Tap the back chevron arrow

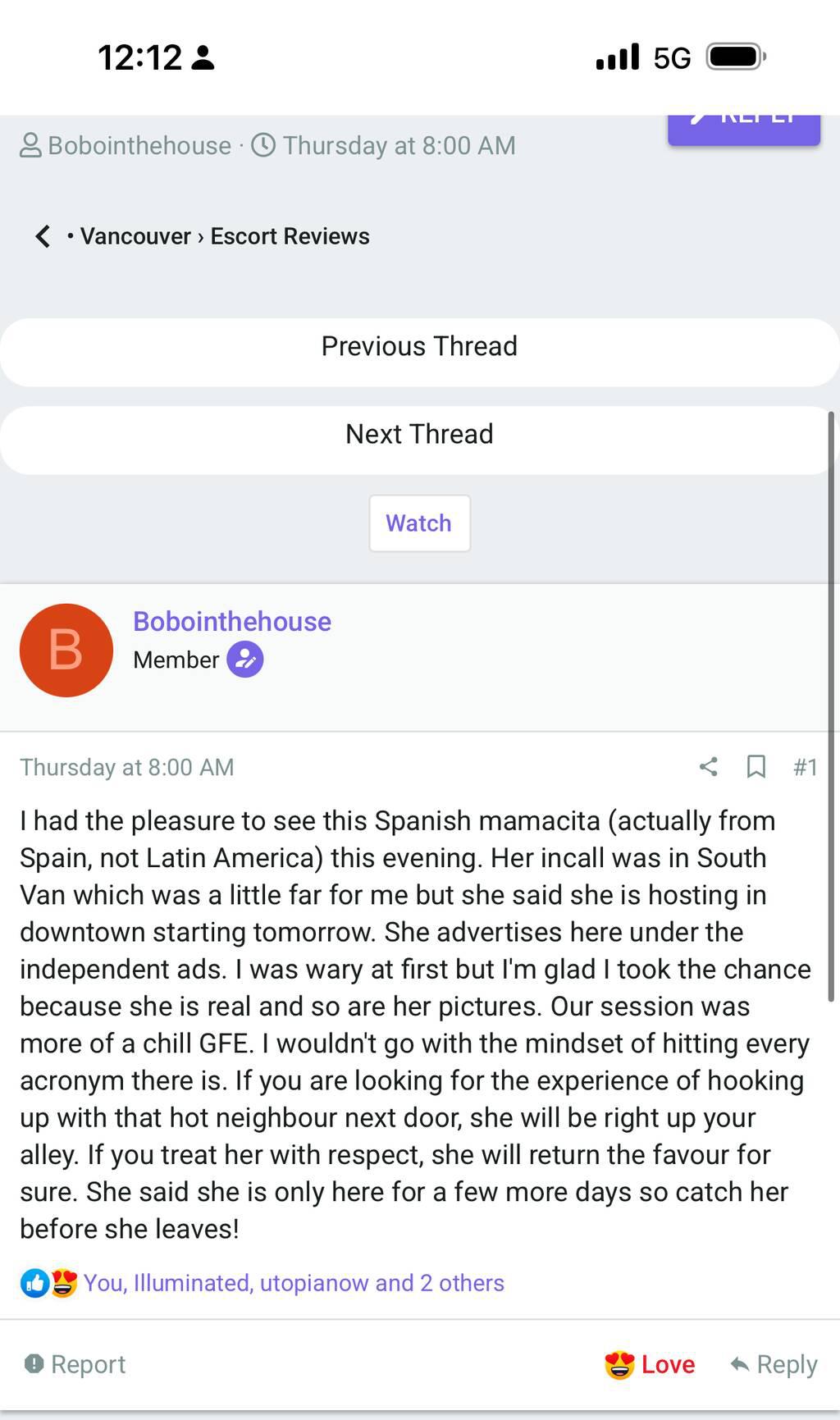[43, 236]
